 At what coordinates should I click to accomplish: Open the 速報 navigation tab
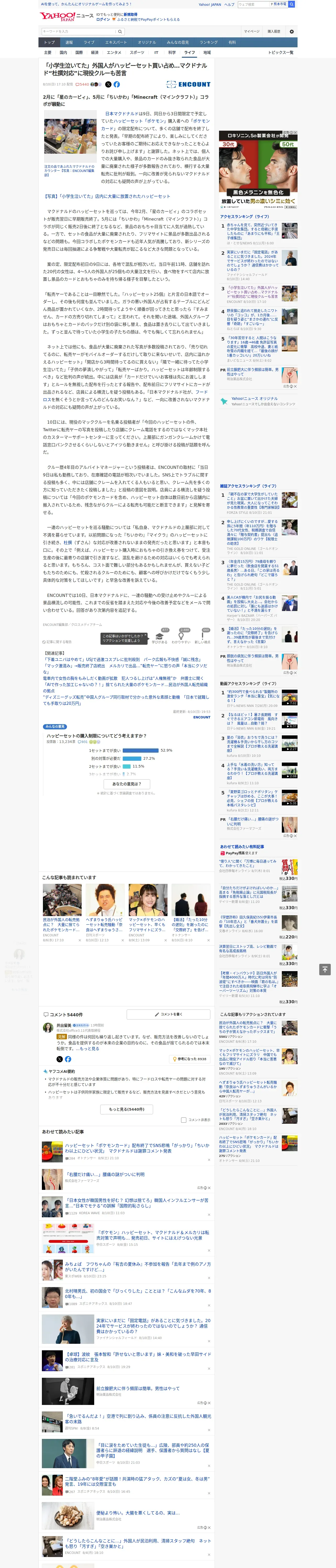69,43
